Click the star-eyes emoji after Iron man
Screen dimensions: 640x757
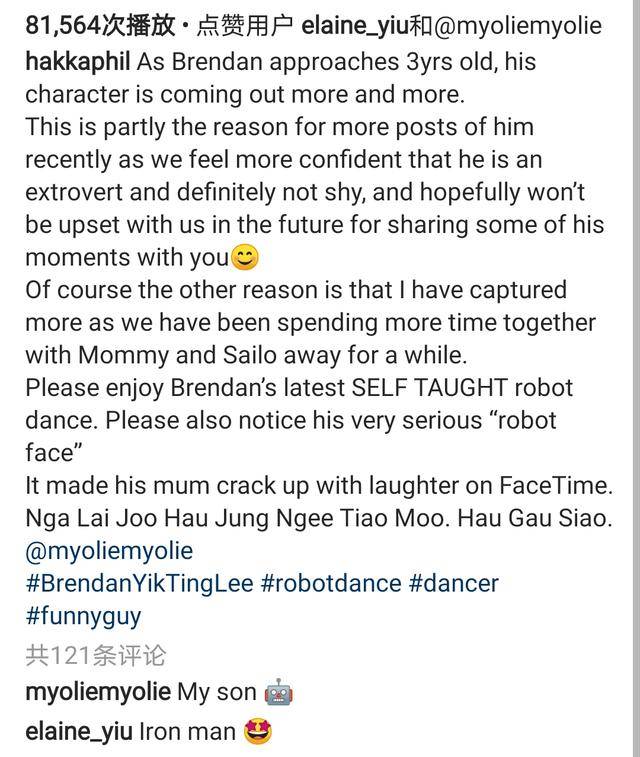[258, 732]
